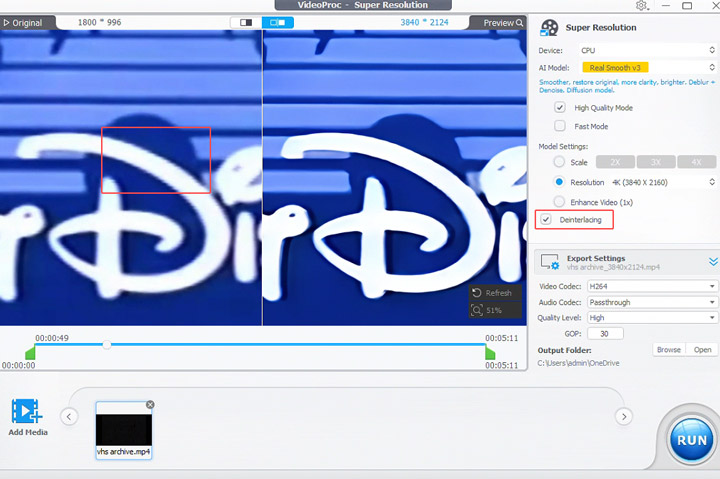The width and height of the screenshot is (720, 479).
Task: Select the vhs archive.mp4 thumbnail
Action: 124,430
